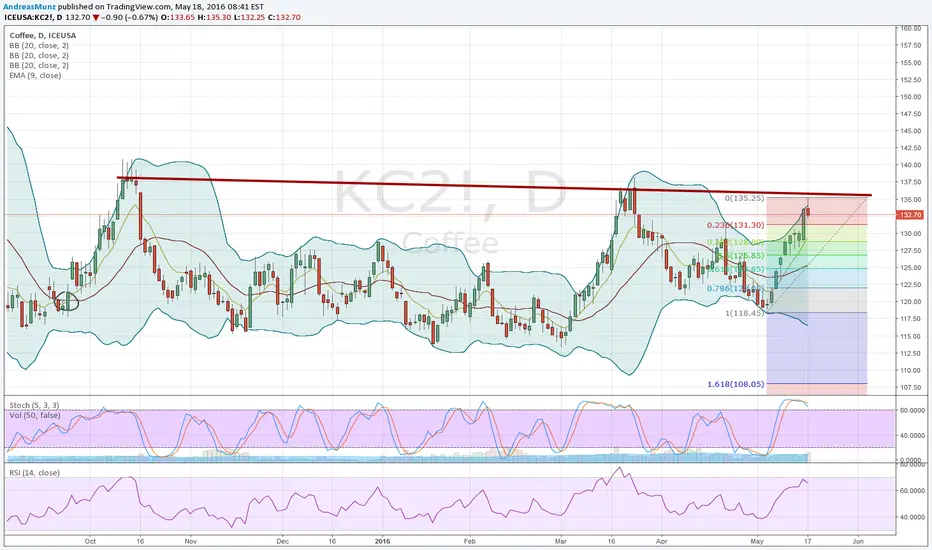Click the O:133.65 open value
Screen dimensions: 932x550
coord(178,17)
